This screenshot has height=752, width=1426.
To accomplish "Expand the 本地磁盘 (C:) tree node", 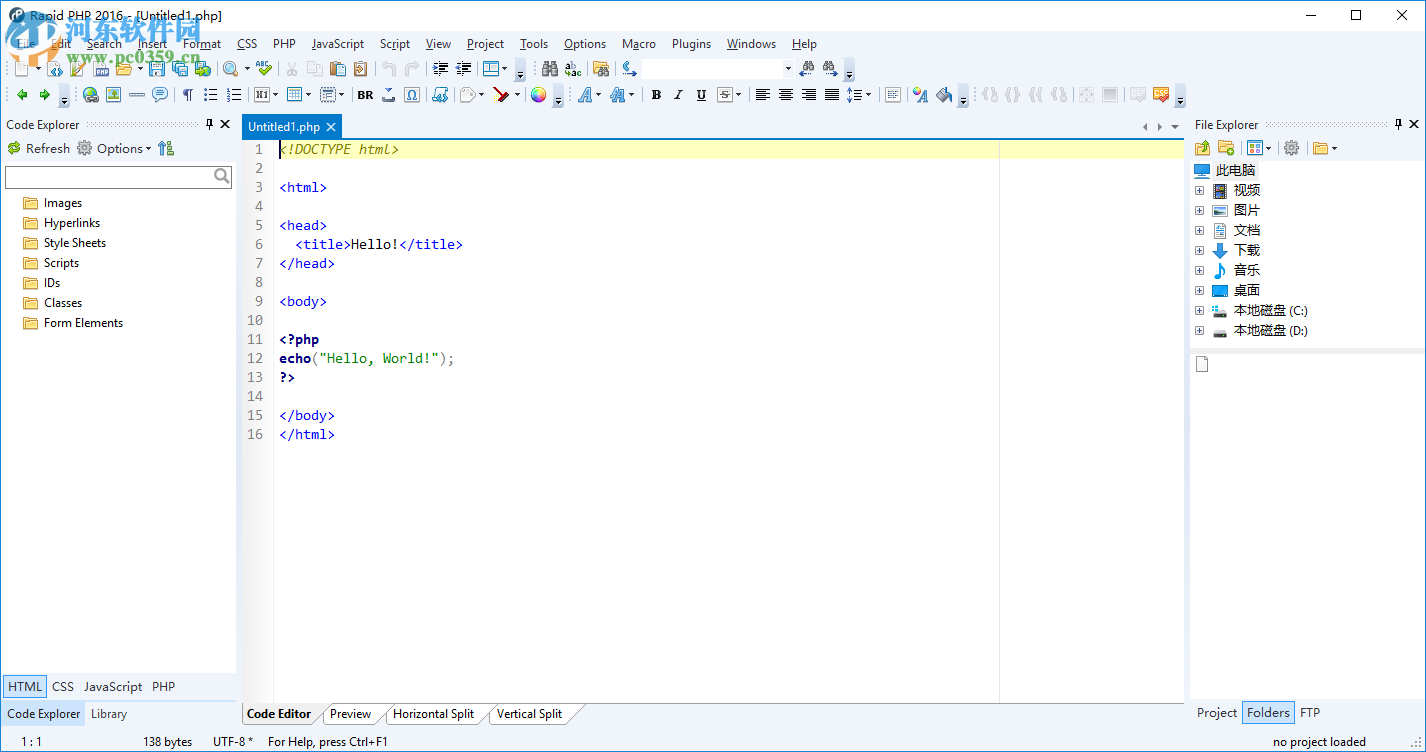I will pos(1199,311).
